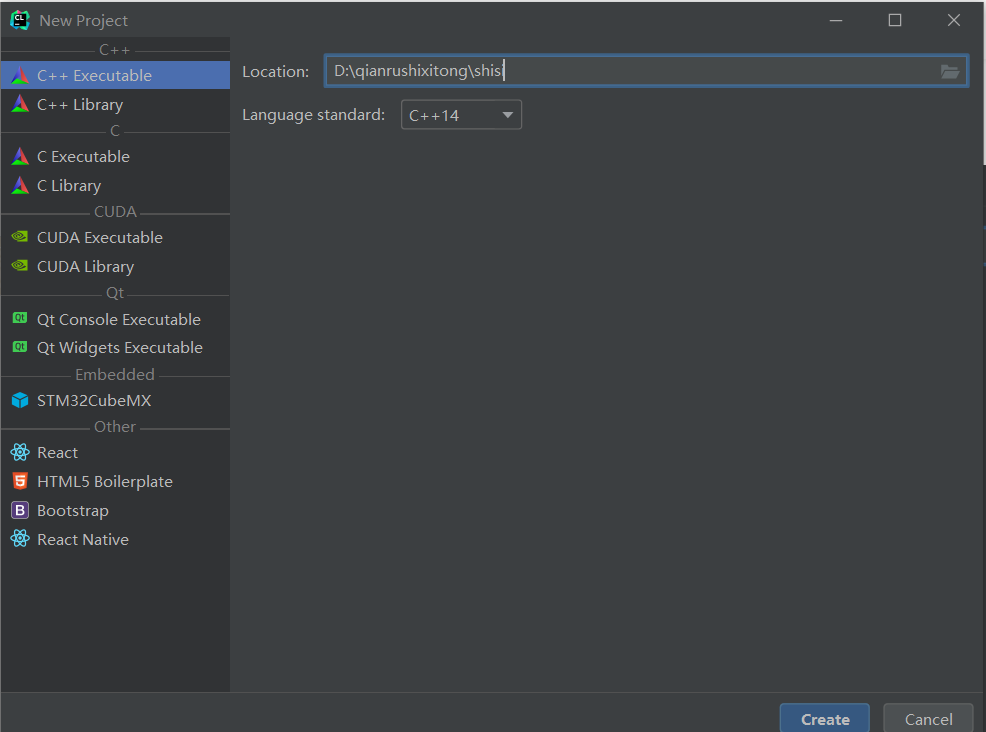
Task: Click the React Native atom icon
Action: pyautogui.click(x=20, y=539)
